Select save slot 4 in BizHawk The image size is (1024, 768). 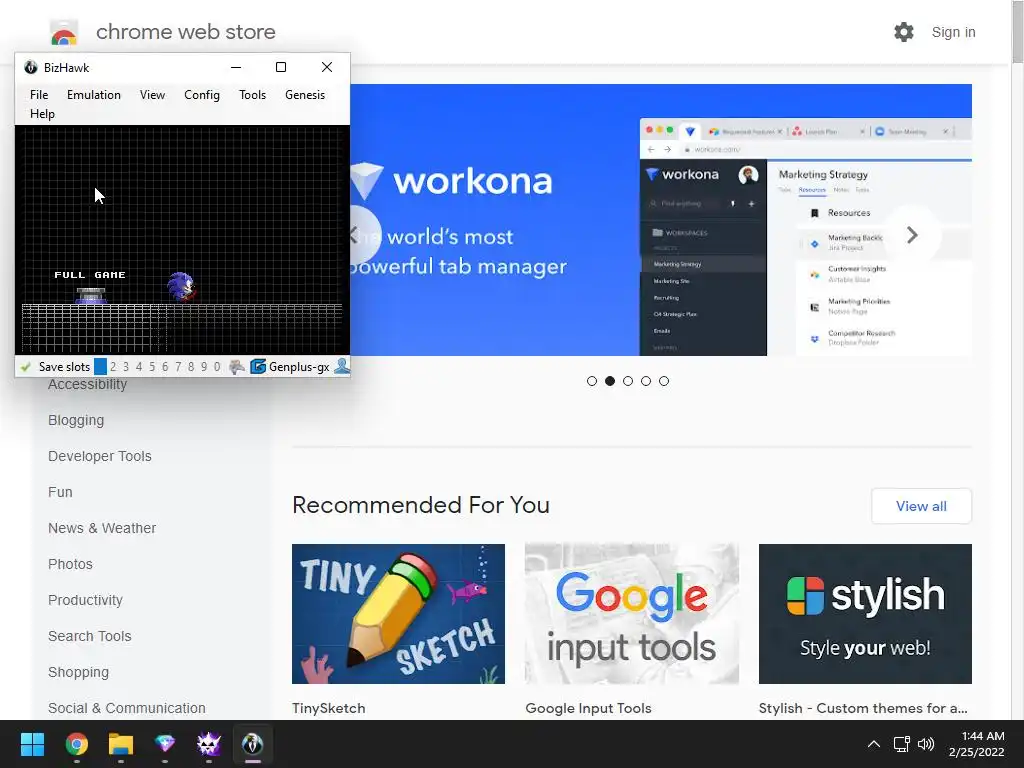click(x=139, y=366)
